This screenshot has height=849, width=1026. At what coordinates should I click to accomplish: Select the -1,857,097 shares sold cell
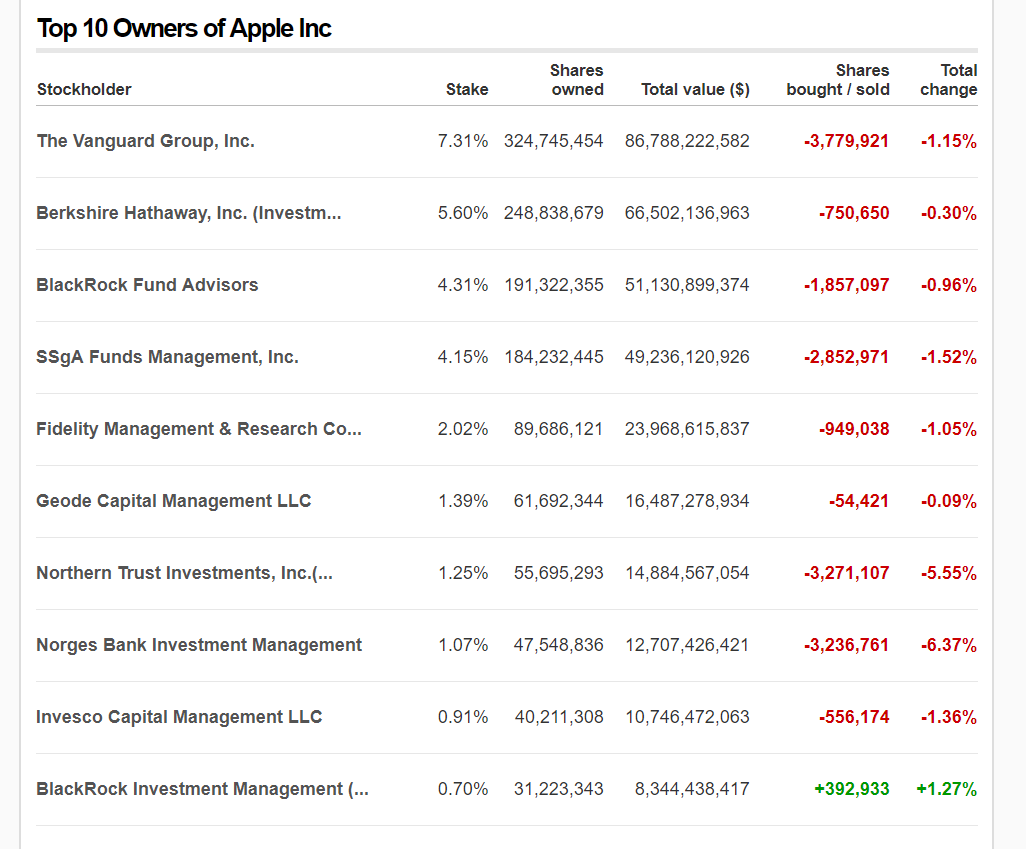[847, 285]
